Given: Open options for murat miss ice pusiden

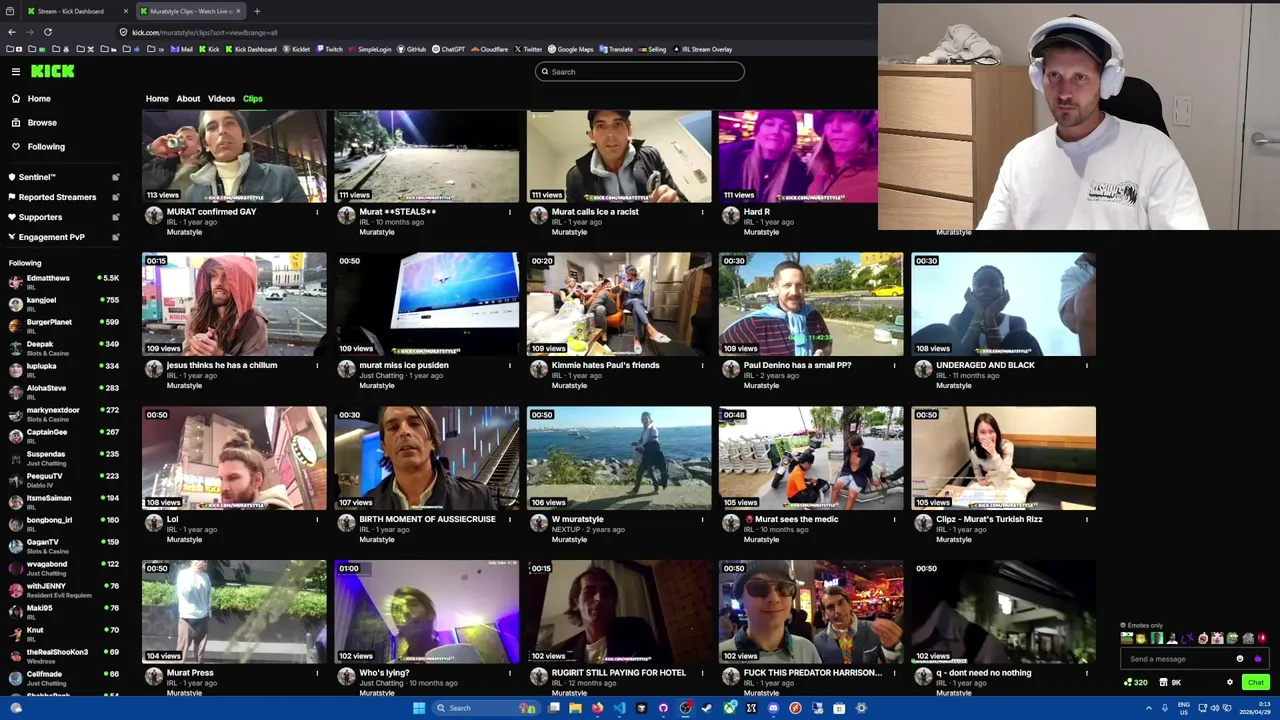Looking at the screenshot, I should coord(509,366).
